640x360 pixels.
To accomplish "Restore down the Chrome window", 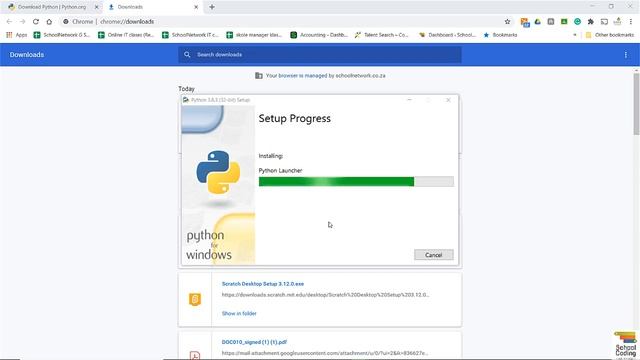I will (611, 6).
